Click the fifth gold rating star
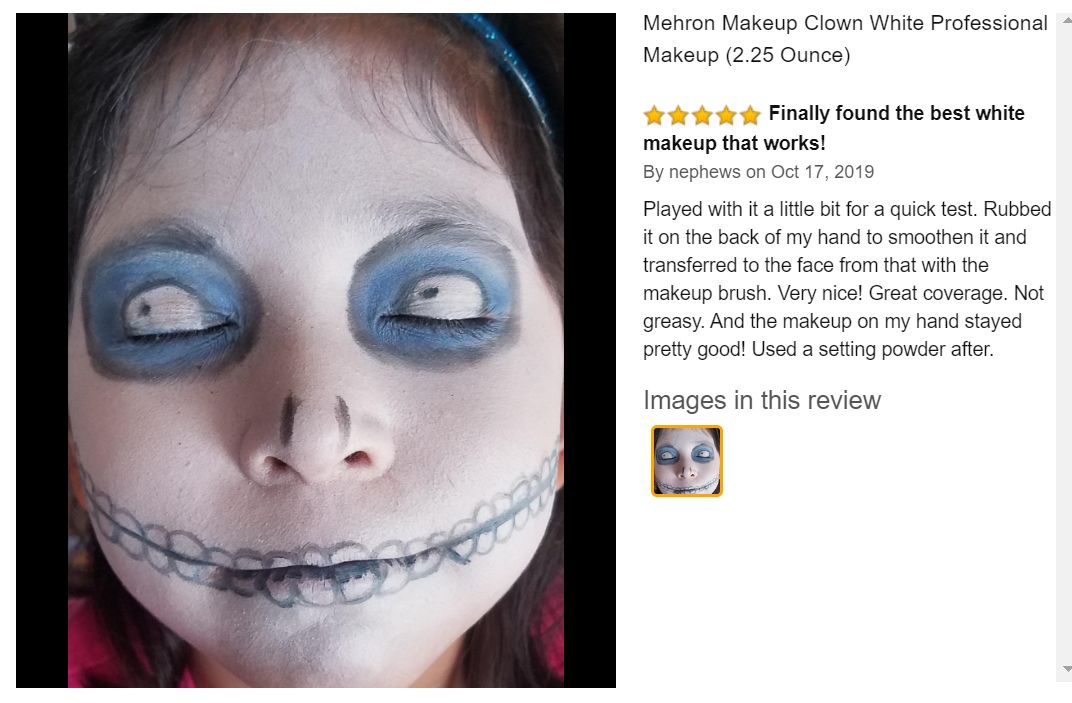1072x703 pixels. tap(750, 115)
